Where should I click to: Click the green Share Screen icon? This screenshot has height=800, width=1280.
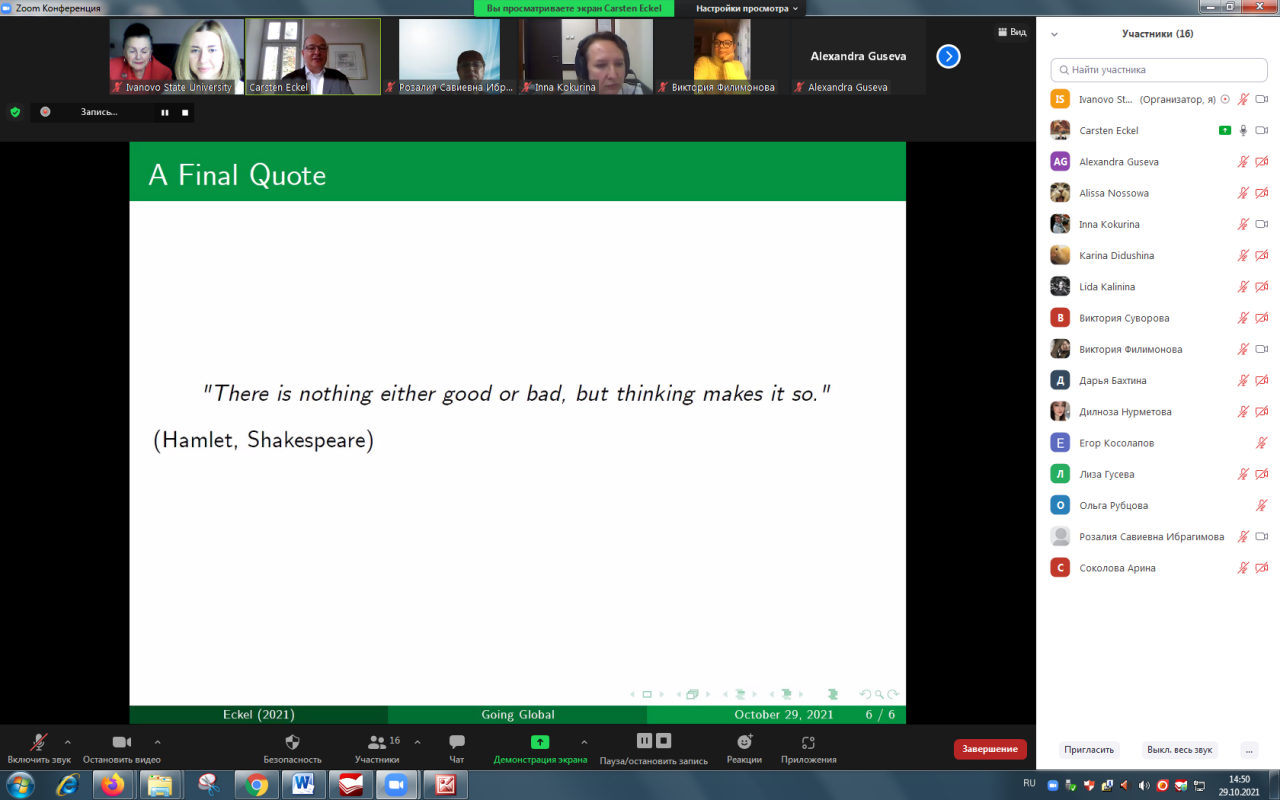[540, 742]
